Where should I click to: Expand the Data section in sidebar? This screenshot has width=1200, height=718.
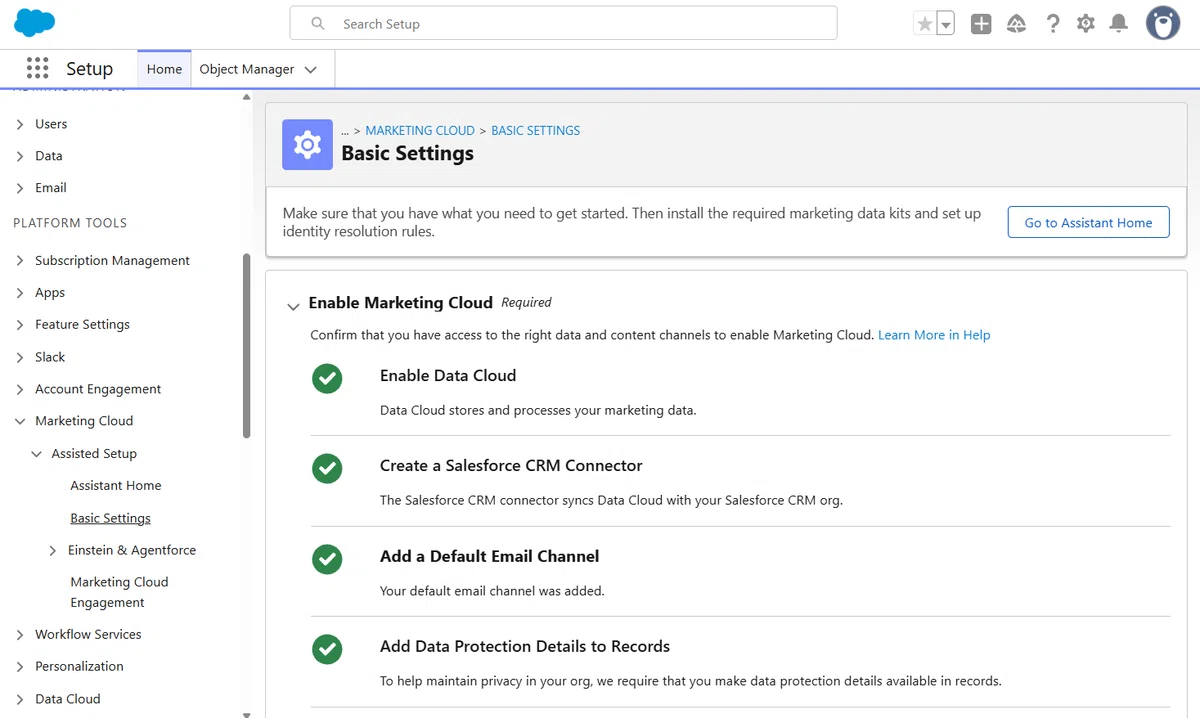click(x=20, y=156)
